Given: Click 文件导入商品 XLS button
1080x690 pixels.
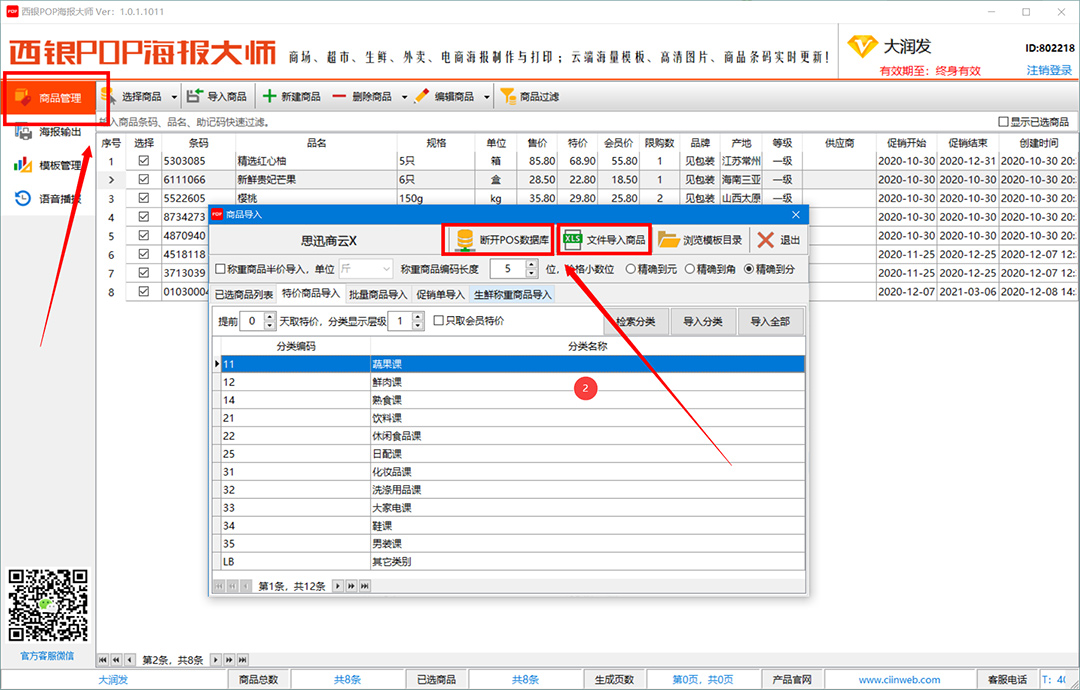Looking at the screenshot, I should [604, 240].
